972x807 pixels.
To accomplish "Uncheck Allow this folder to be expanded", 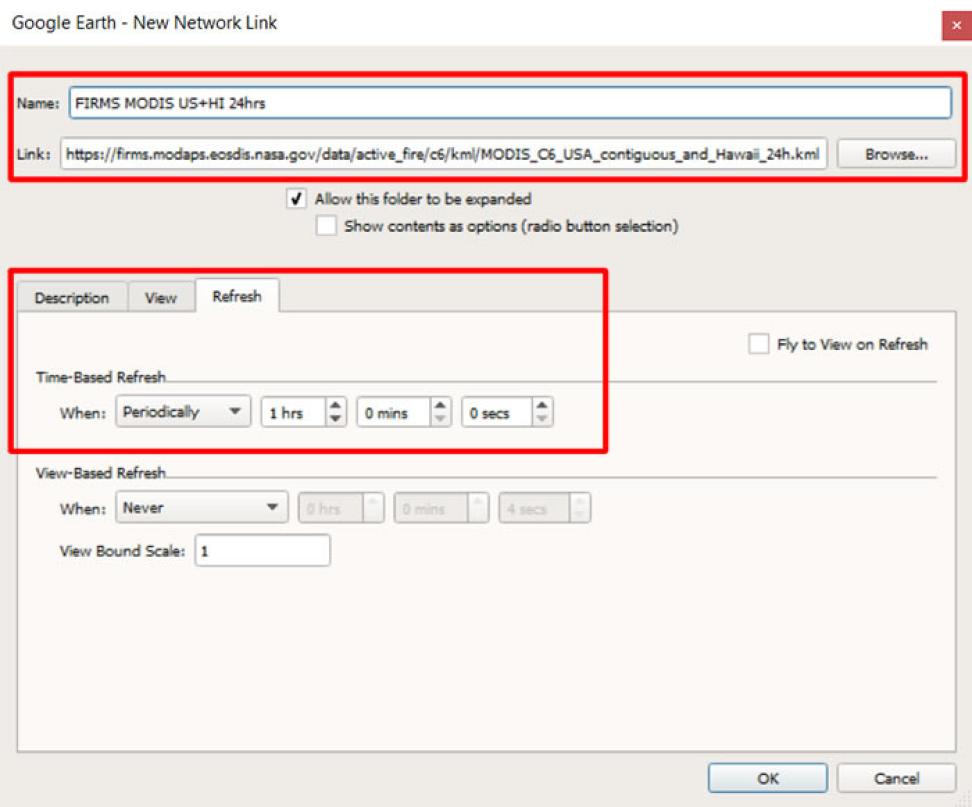I will (296, 199).
